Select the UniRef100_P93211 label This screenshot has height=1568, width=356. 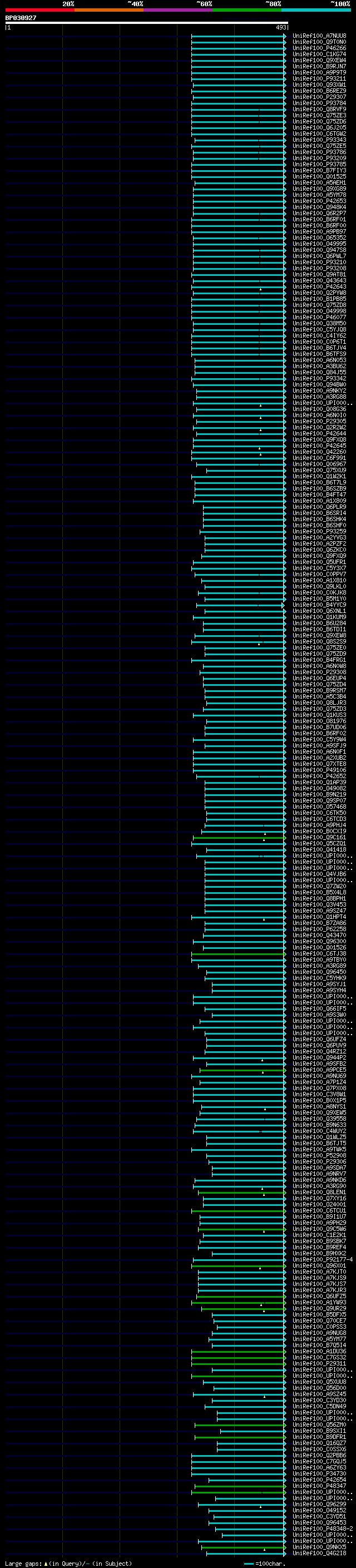click(x=319, y=78)
